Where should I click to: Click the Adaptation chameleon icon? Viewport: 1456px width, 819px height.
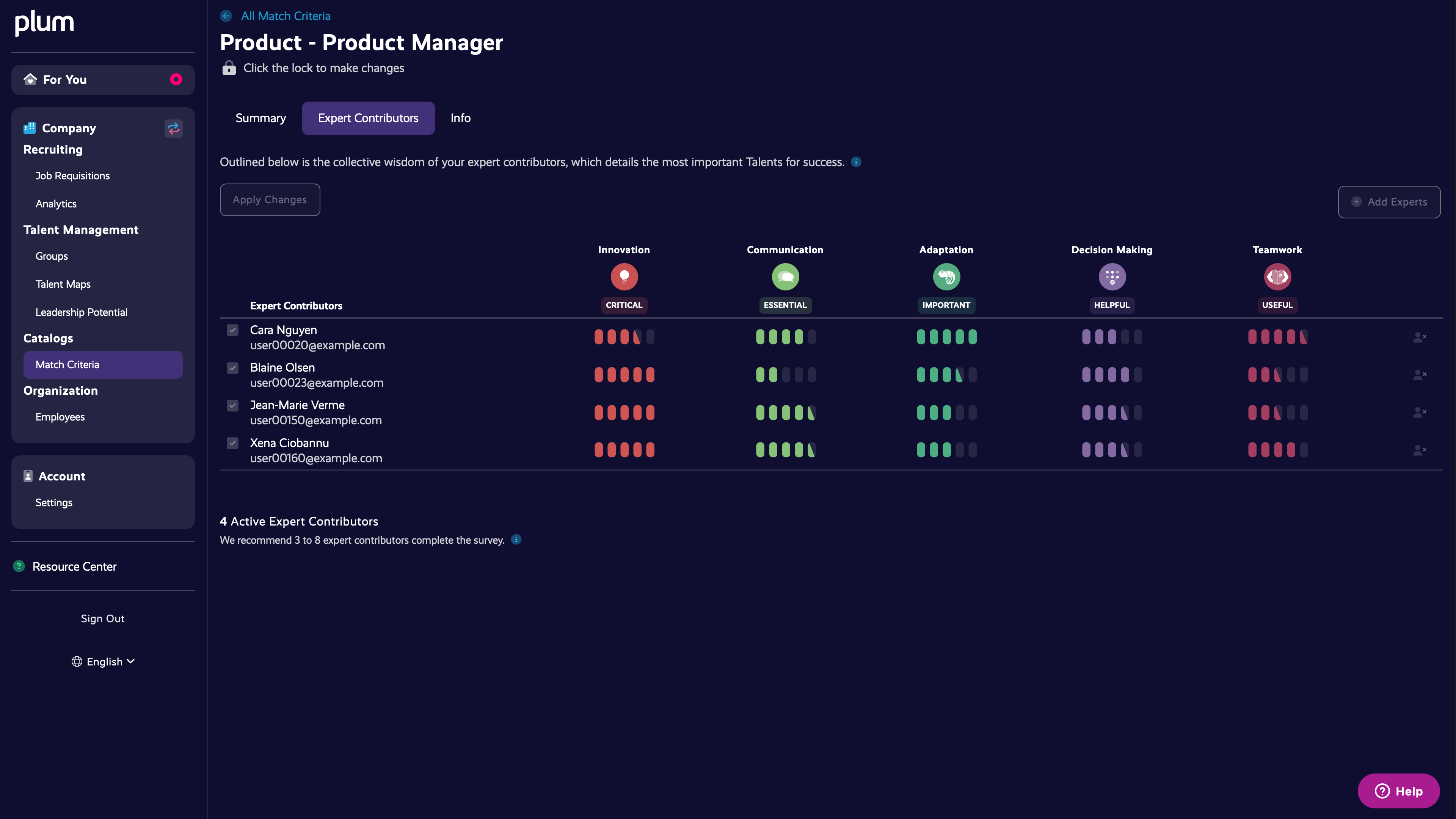[x=946, y=277]
